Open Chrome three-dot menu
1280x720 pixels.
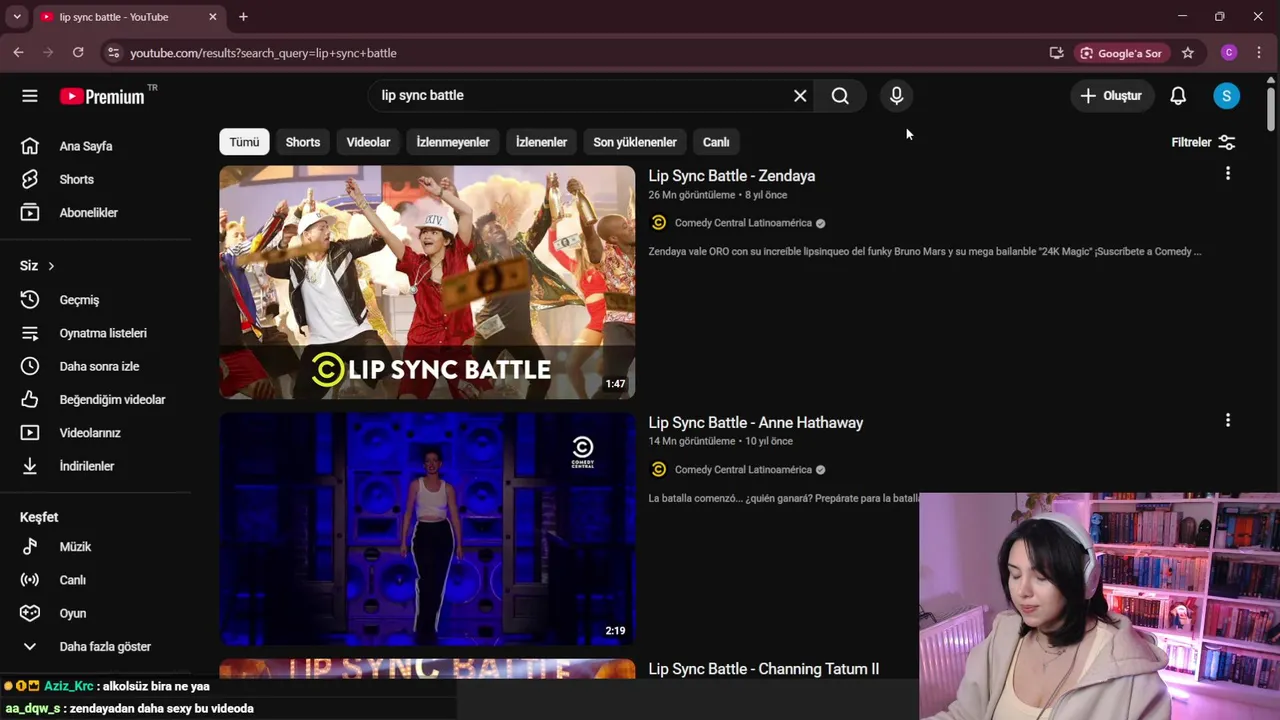point(1259,53)
